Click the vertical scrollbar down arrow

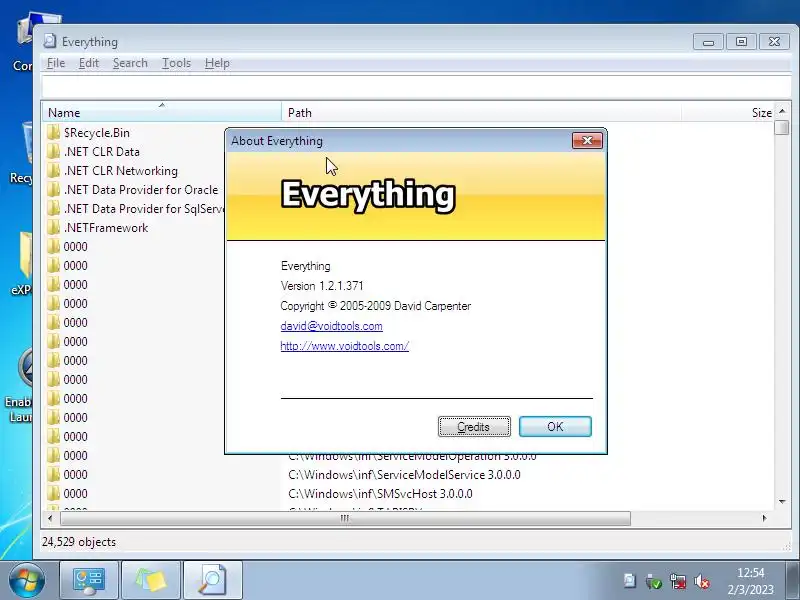(782, 502)
